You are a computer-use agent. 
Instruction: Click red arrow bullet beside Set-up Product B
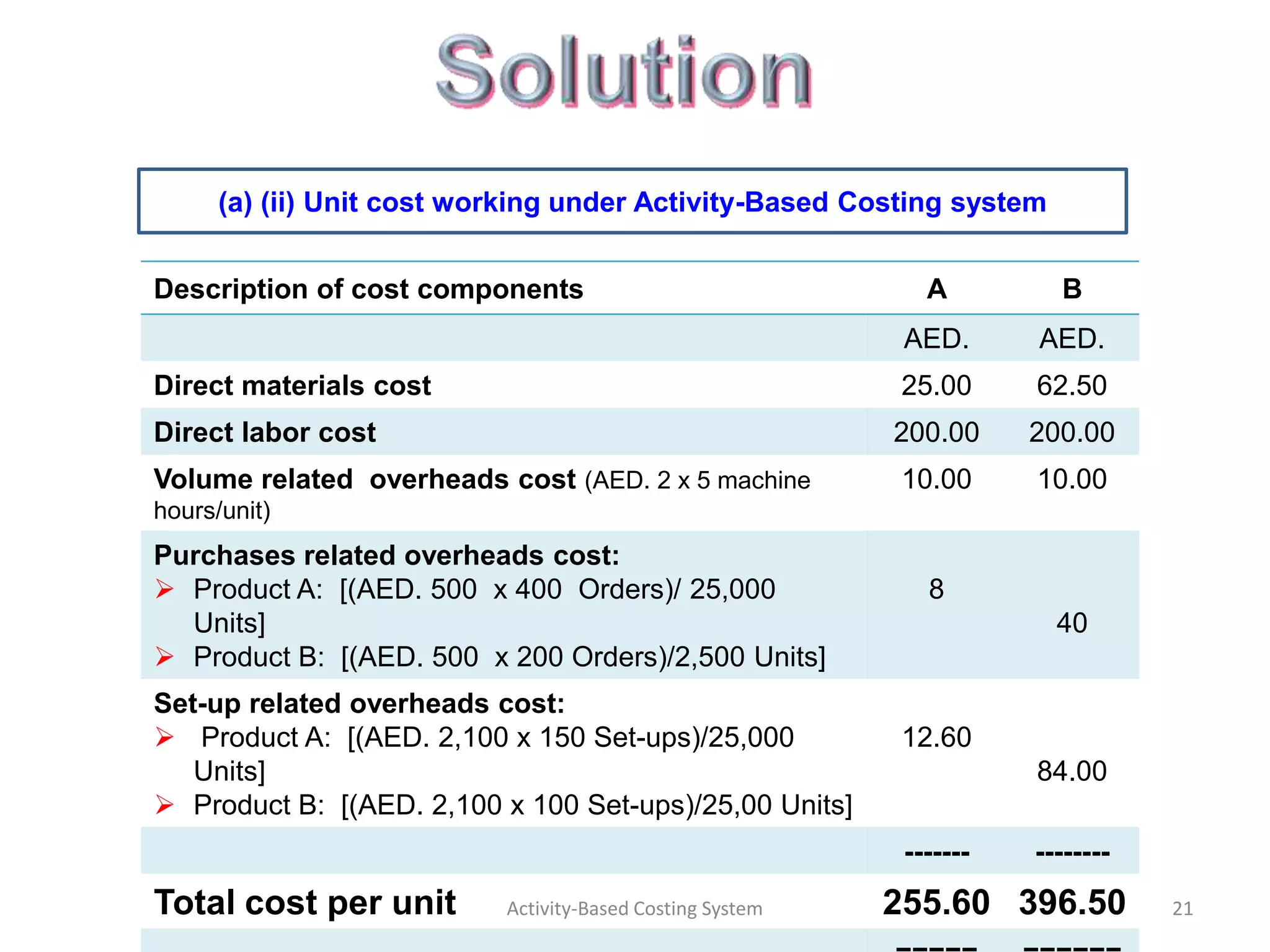[x=164, y=804]
